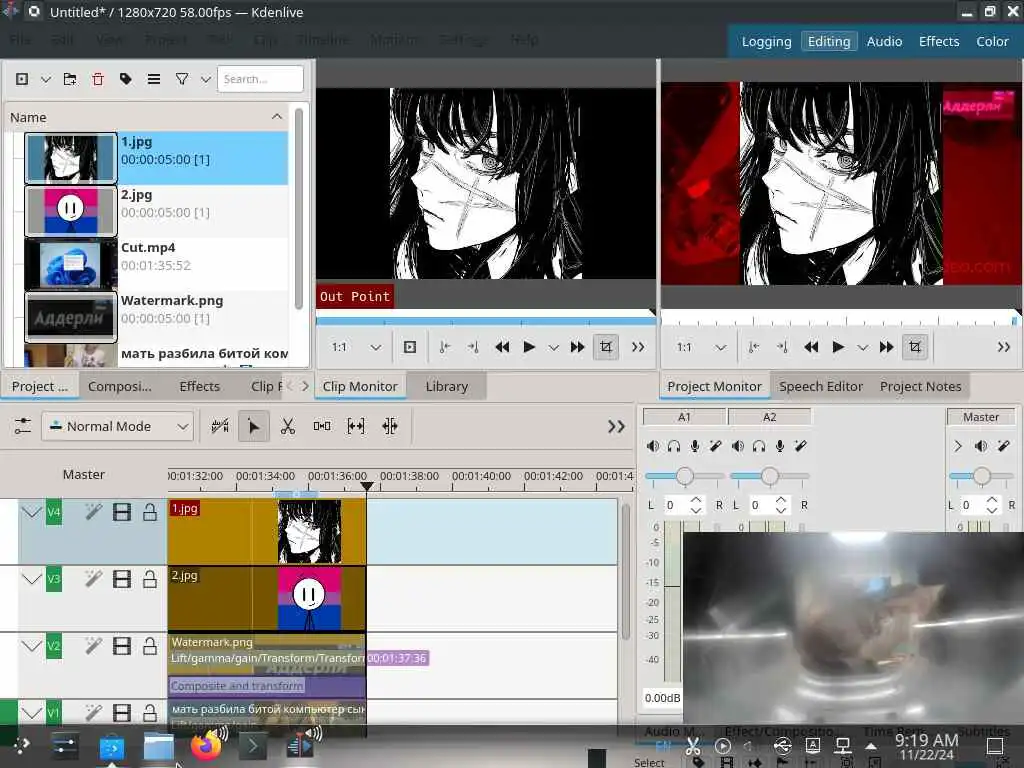Open the Effects tab beside Compositions
Screen dimensions: 1024x768
coord(199,387)
